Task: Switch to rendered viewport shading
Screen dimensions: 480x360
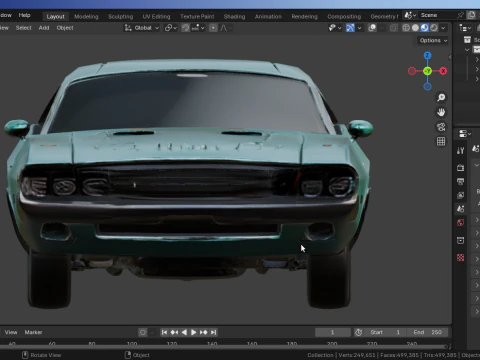Action: (434, 28)
